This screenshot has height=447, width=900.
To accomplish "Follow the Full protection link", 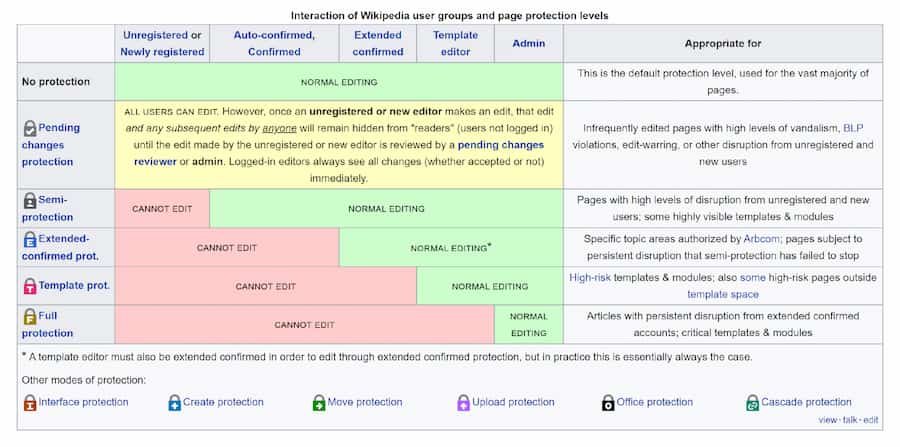I will (x=48, y=324).
